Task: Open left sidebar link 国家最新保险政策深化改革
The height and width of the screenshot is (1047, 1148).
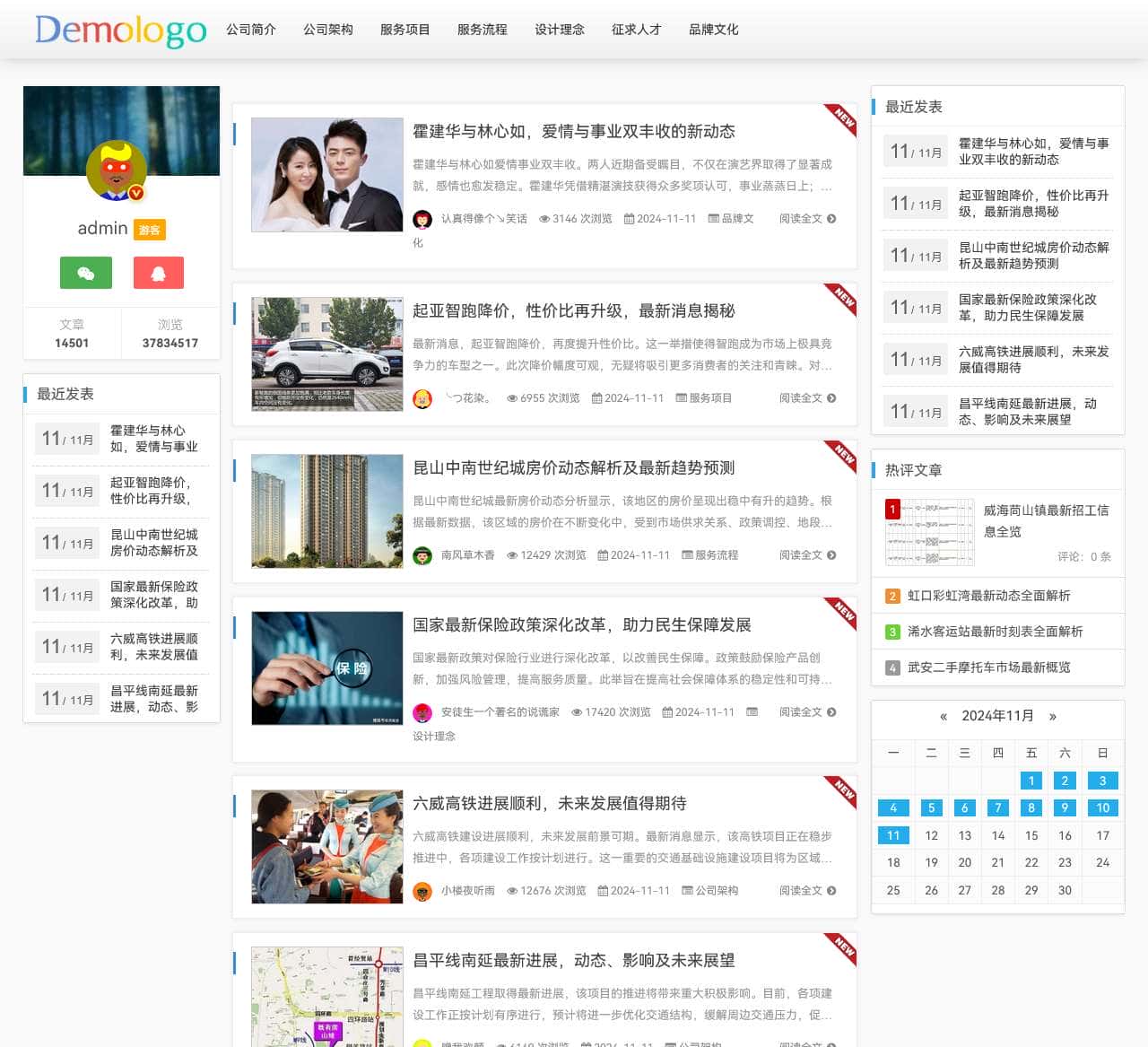Action: tap(154, 595)
